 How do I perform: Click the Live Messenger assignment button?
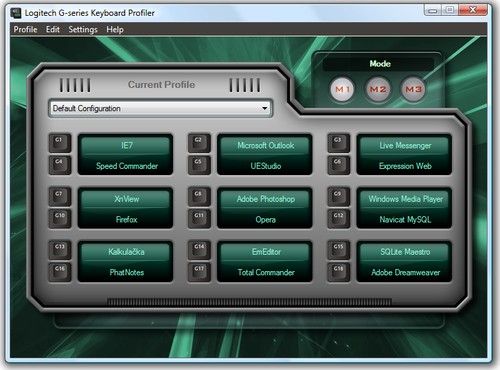point(405,145)
